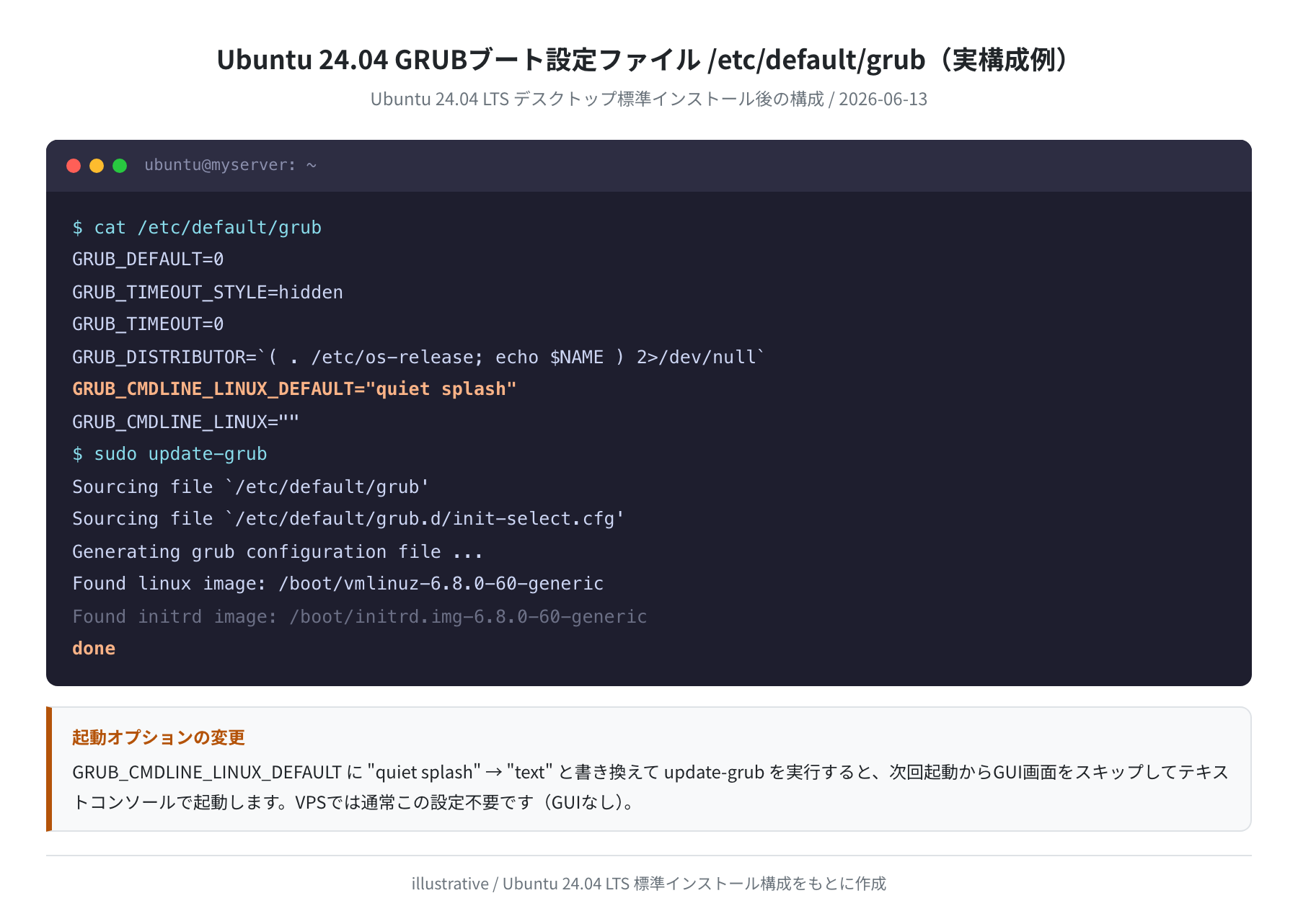
Task: Click highlighted GRUB_CMDLINE_LINUX_DEFAULT="quiet splash" line
Action: pyautogui.click(x=294, y=389)
